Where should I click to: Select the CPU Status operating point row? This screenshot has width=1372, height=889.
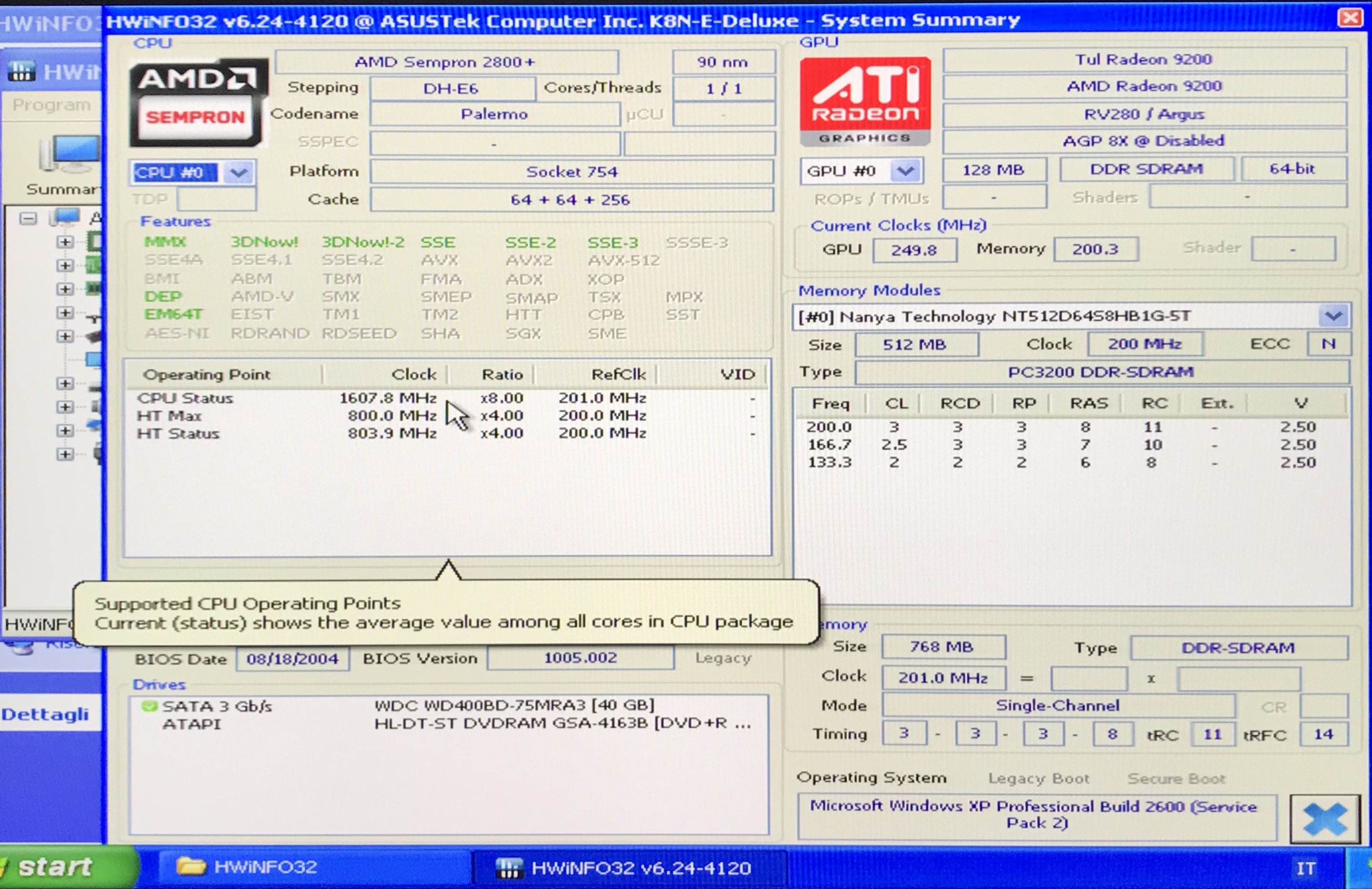point(185,399)
